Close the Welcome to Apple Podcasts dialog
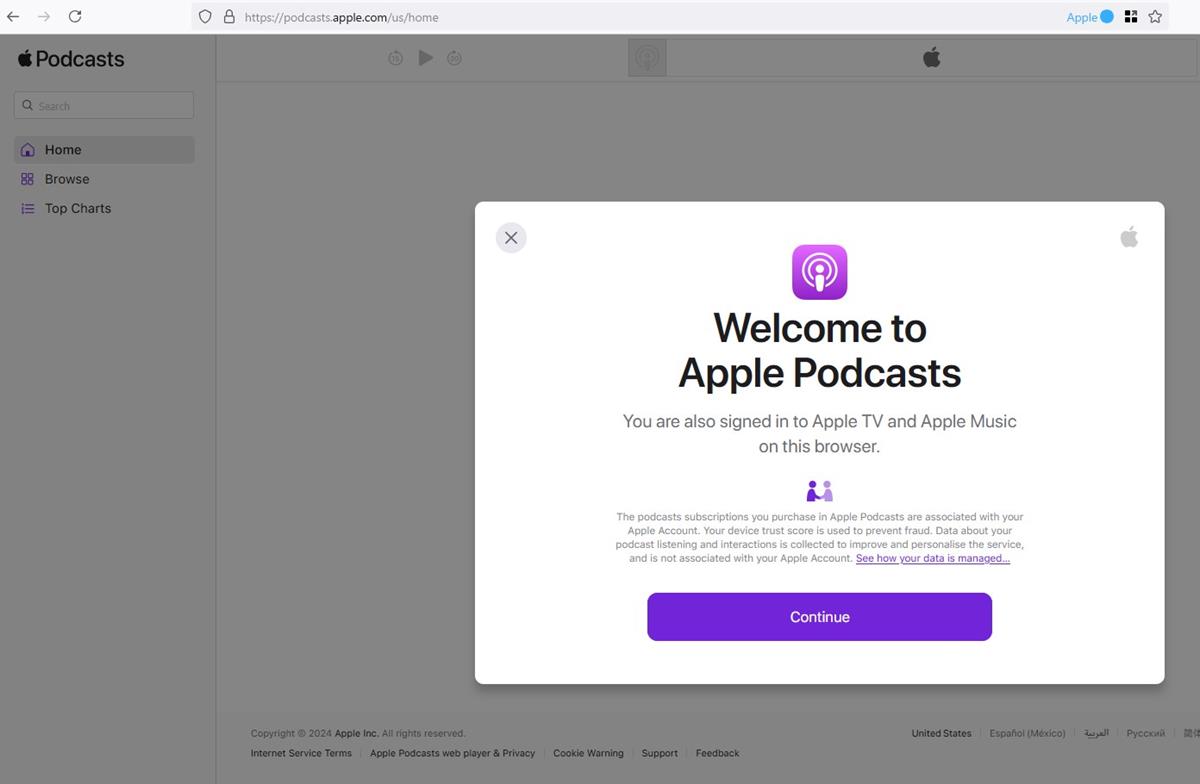The height and width of the screenshot is (784, 1200). pyautogui.click(x=511, y=238)
